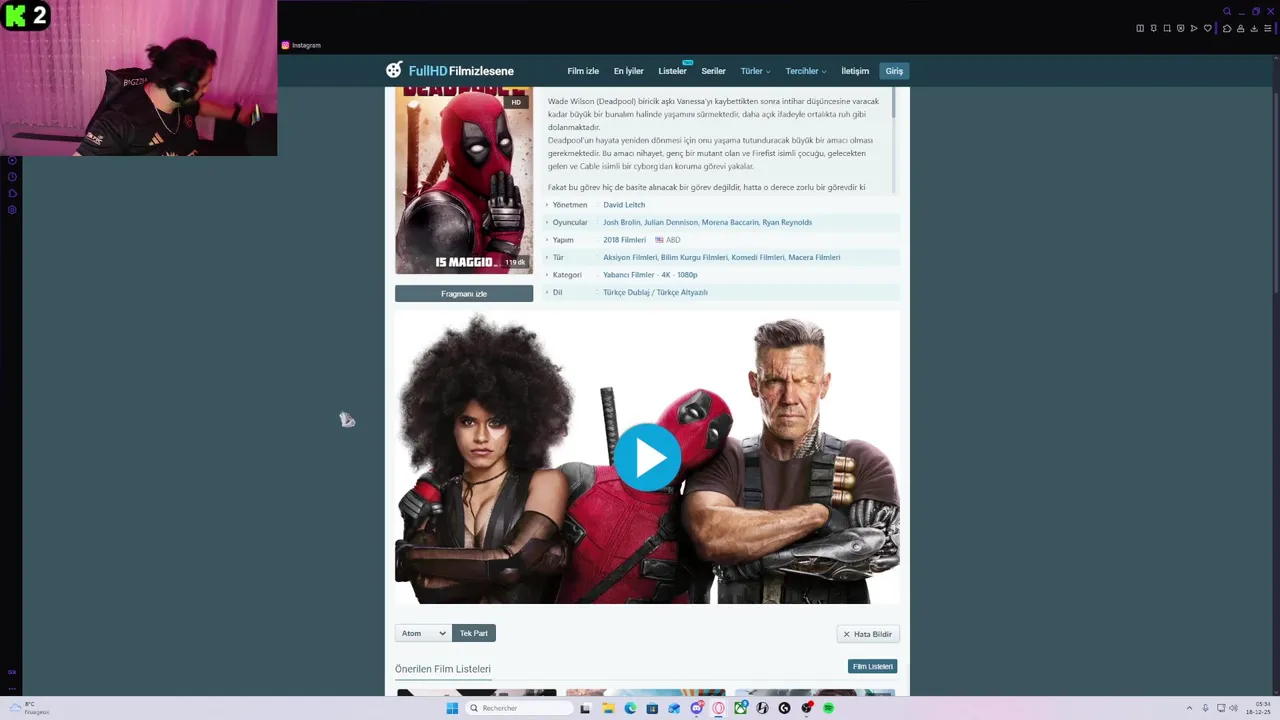The image size is (1280, 720).
Task: Open Spotify from taskbar
Action: click(x=828, y=708)
